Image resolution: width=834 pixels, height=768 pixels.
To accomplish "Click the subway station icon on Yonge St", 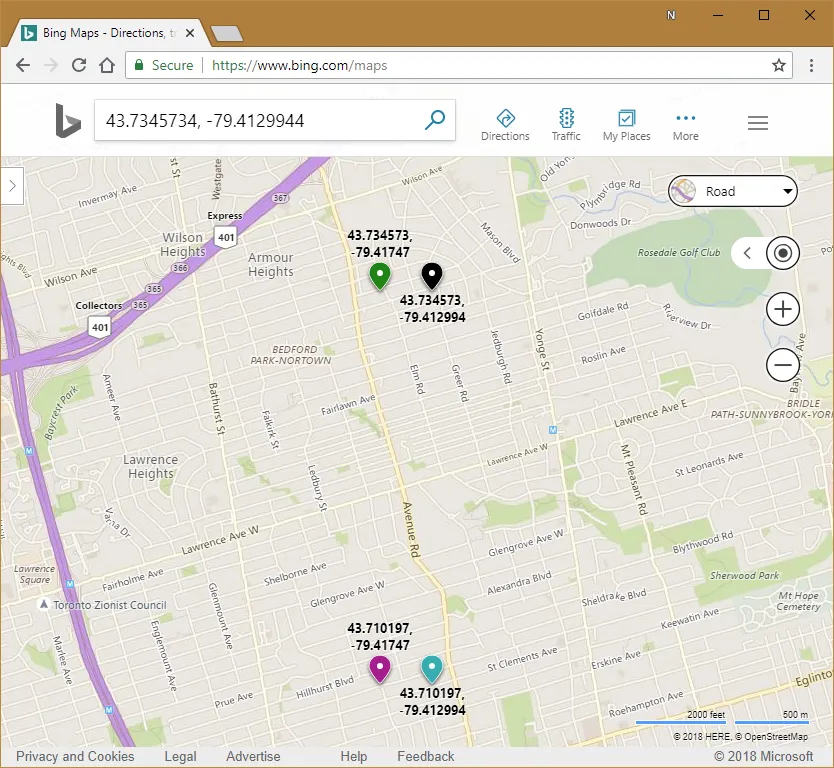I will tap(553, 430).
